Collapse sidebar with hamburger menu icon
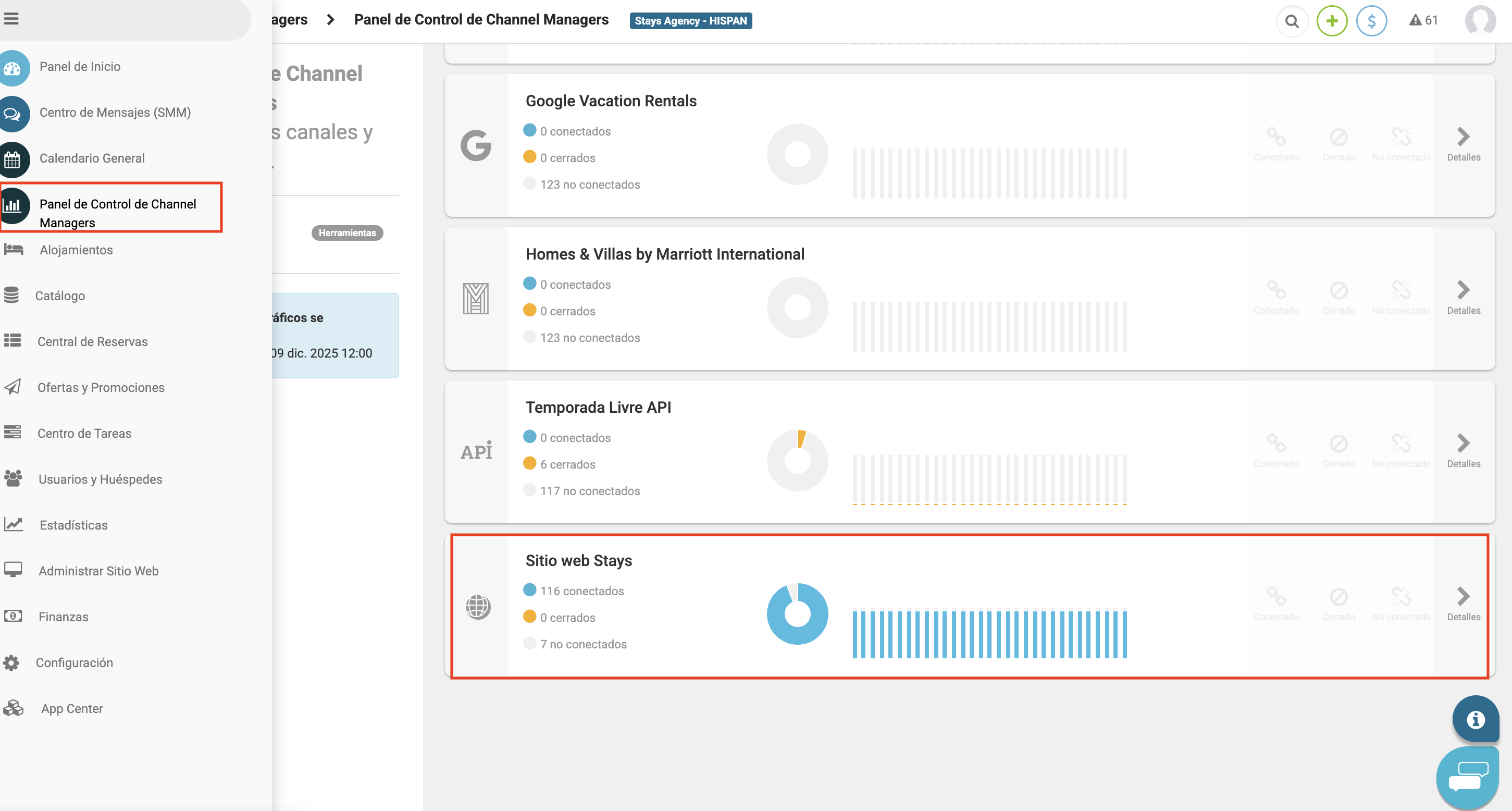Screen dimensions: 1512x811 (11, 19)
